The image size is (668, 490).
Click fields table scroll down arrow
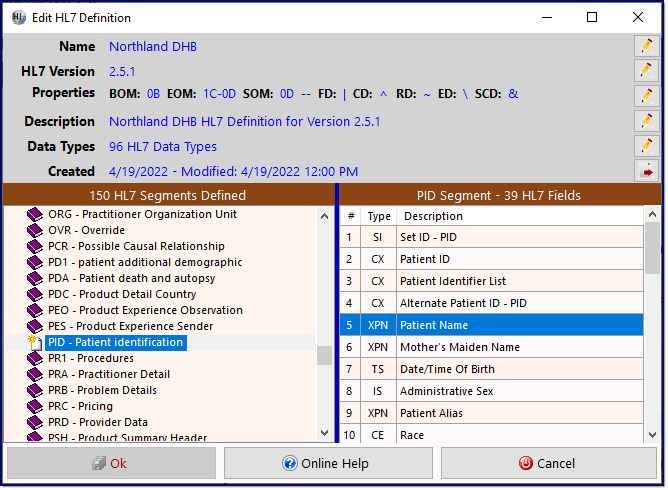[x=652, y=435]
